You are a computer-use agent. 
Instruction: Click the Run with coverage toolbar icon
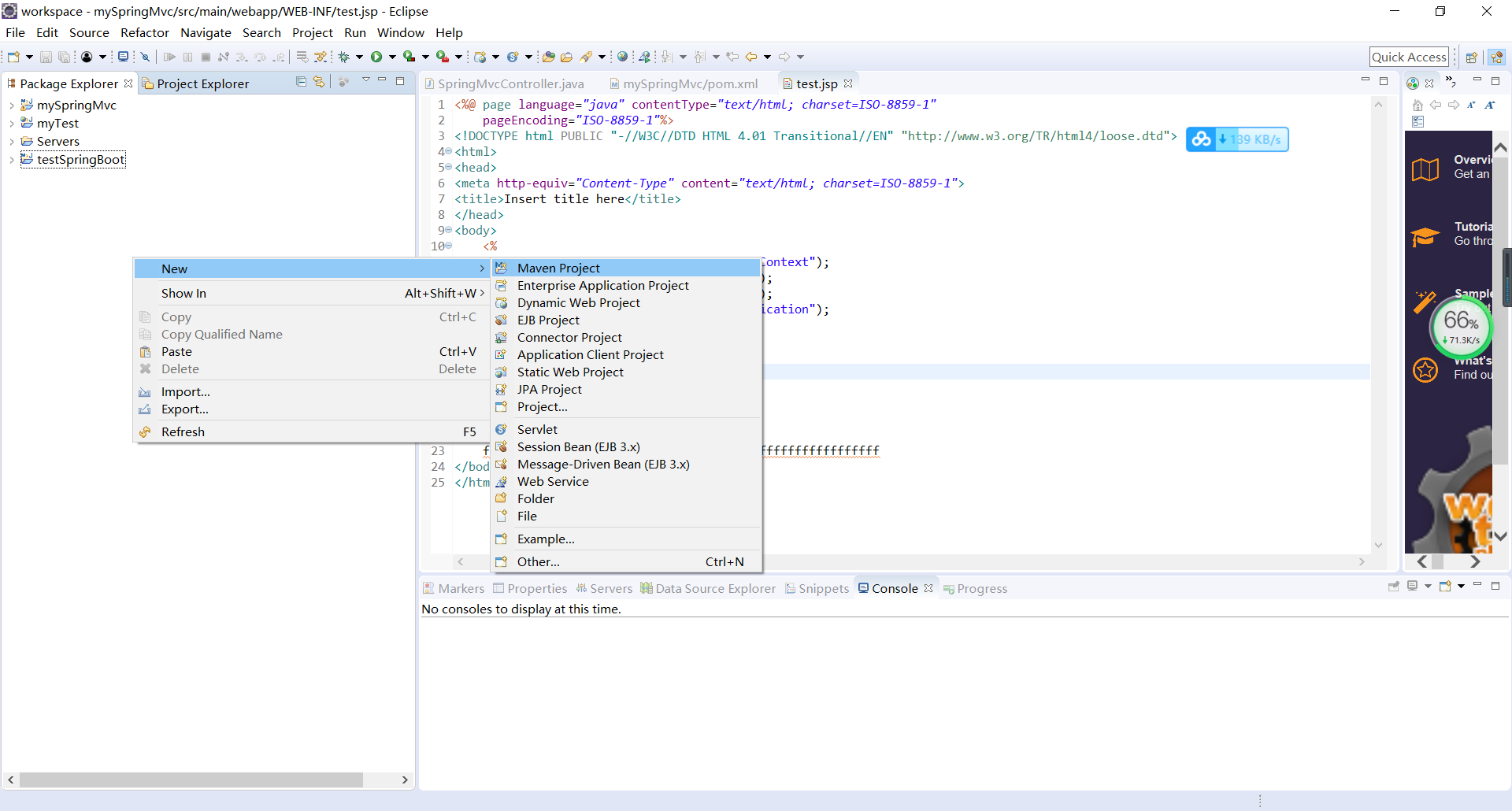[x=409, y=57]
